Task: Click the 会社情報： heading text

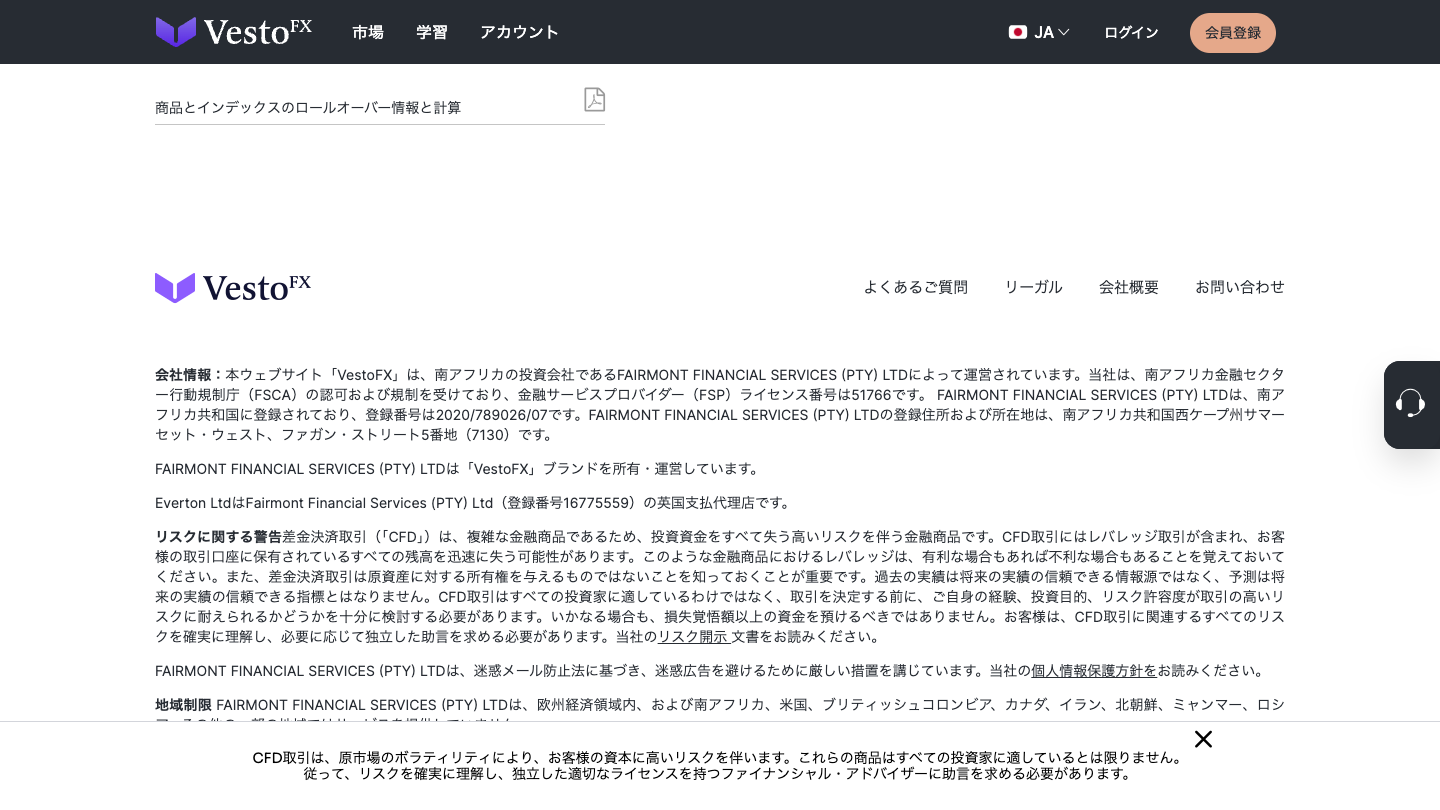Action: point(190,375)
